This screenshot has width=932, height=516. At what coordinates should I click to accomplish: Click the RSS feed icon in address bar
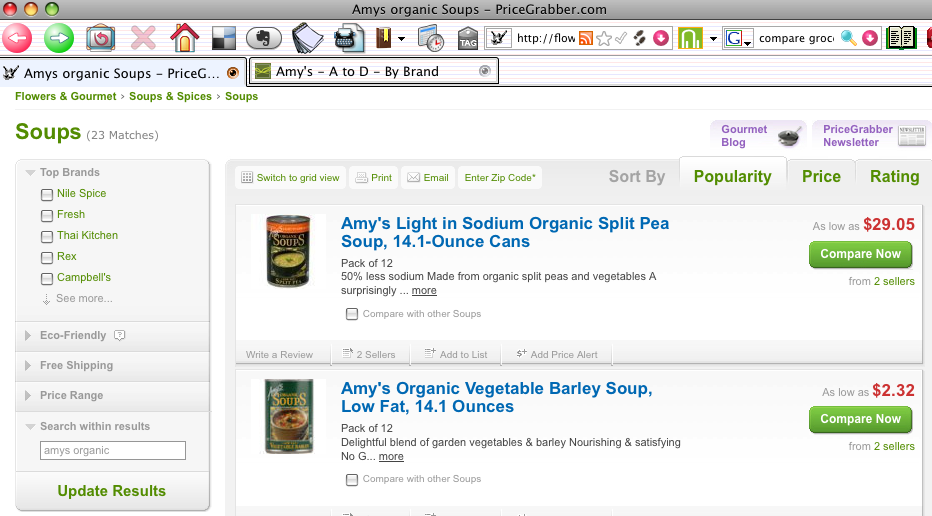coord(585,39)
